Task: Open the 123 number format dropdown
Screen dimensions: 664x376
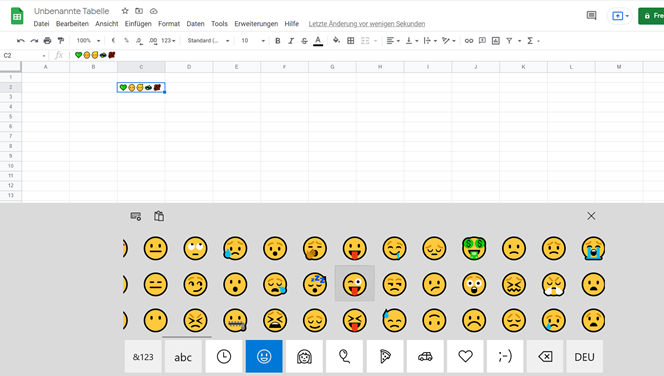Action: [x=168, y=41]
